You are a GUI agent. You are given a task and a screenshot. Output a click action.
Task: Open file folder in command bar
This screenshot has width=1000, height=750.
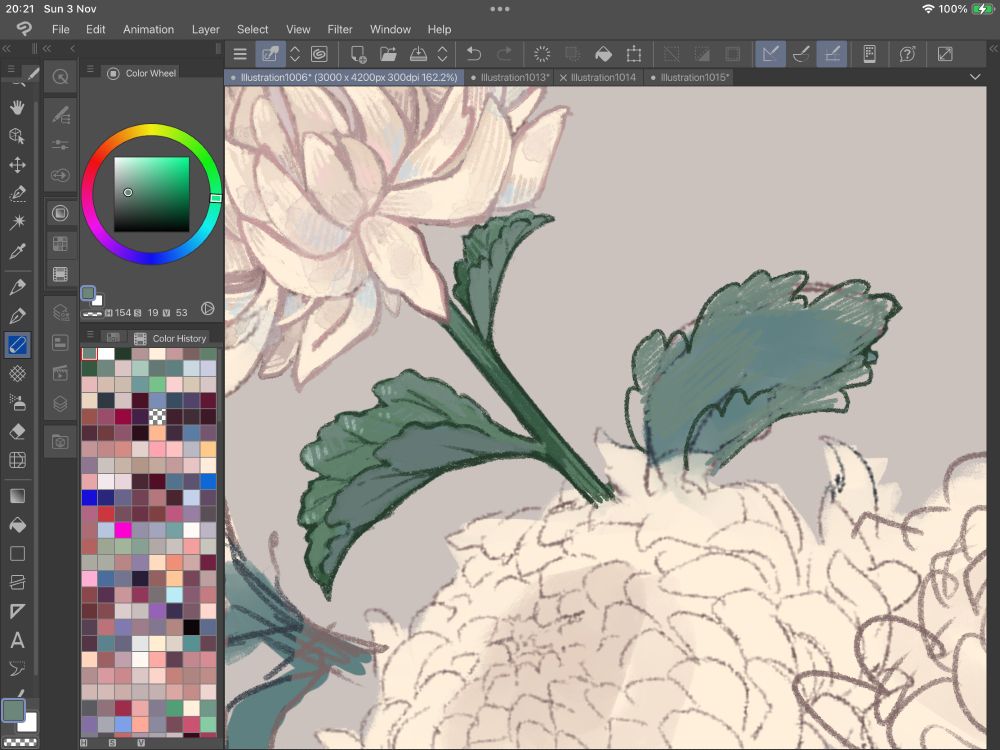[x=388, y=54]
